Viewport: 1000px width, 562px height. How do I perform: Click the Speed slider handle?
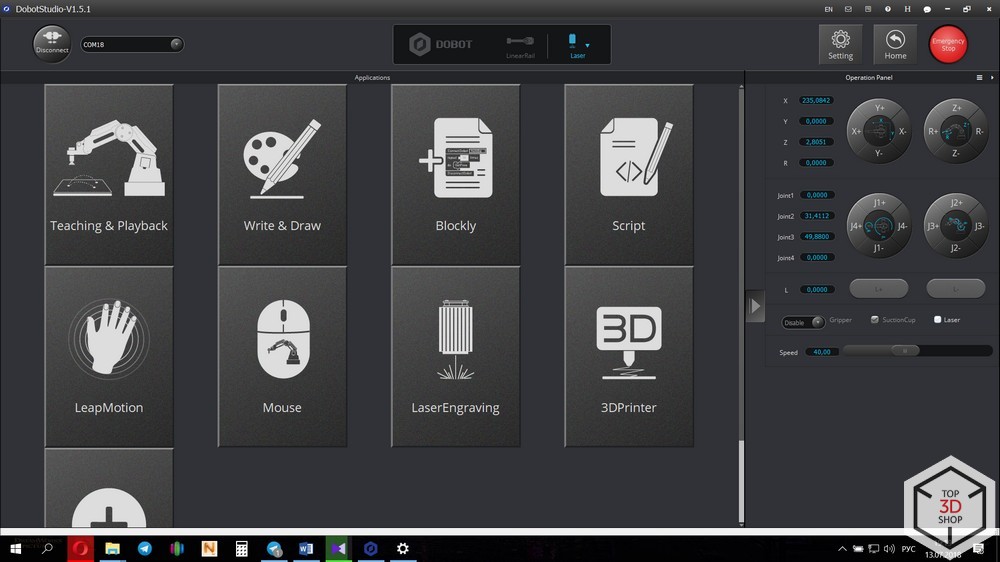[x=905, y=350]
